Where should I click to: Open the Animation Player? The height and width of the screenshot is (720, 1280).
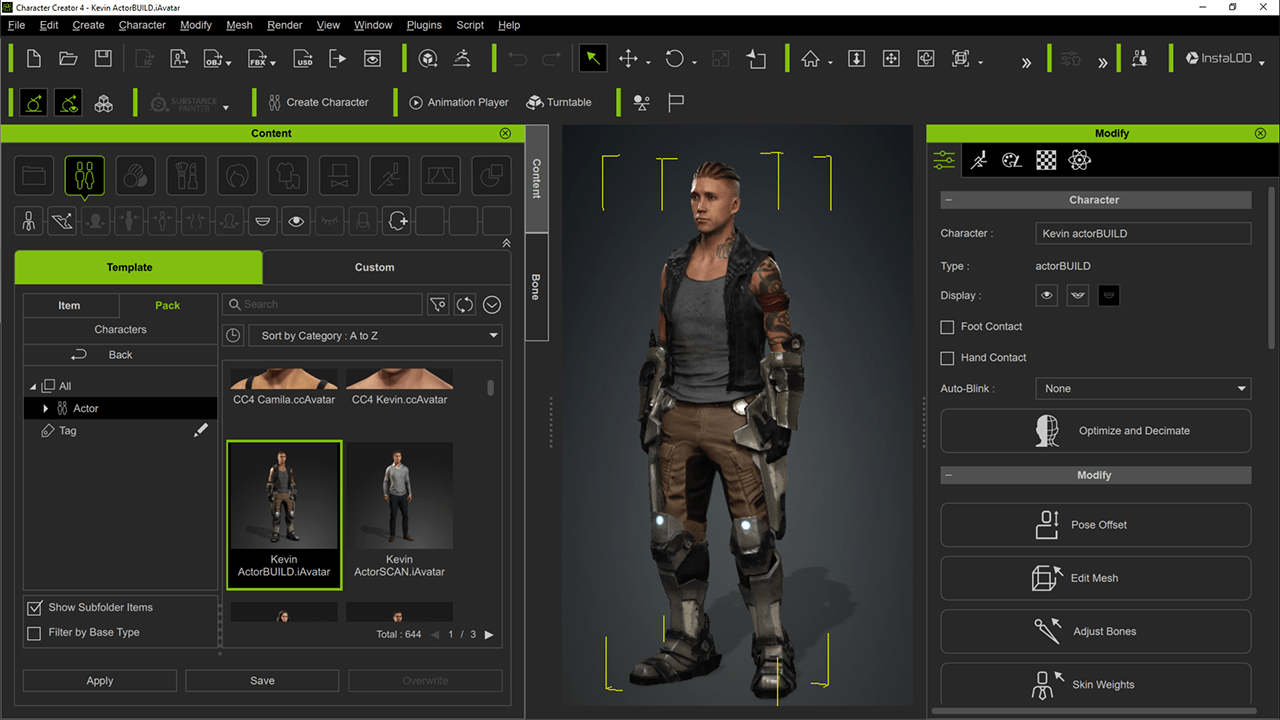click(x=458, y=102)
